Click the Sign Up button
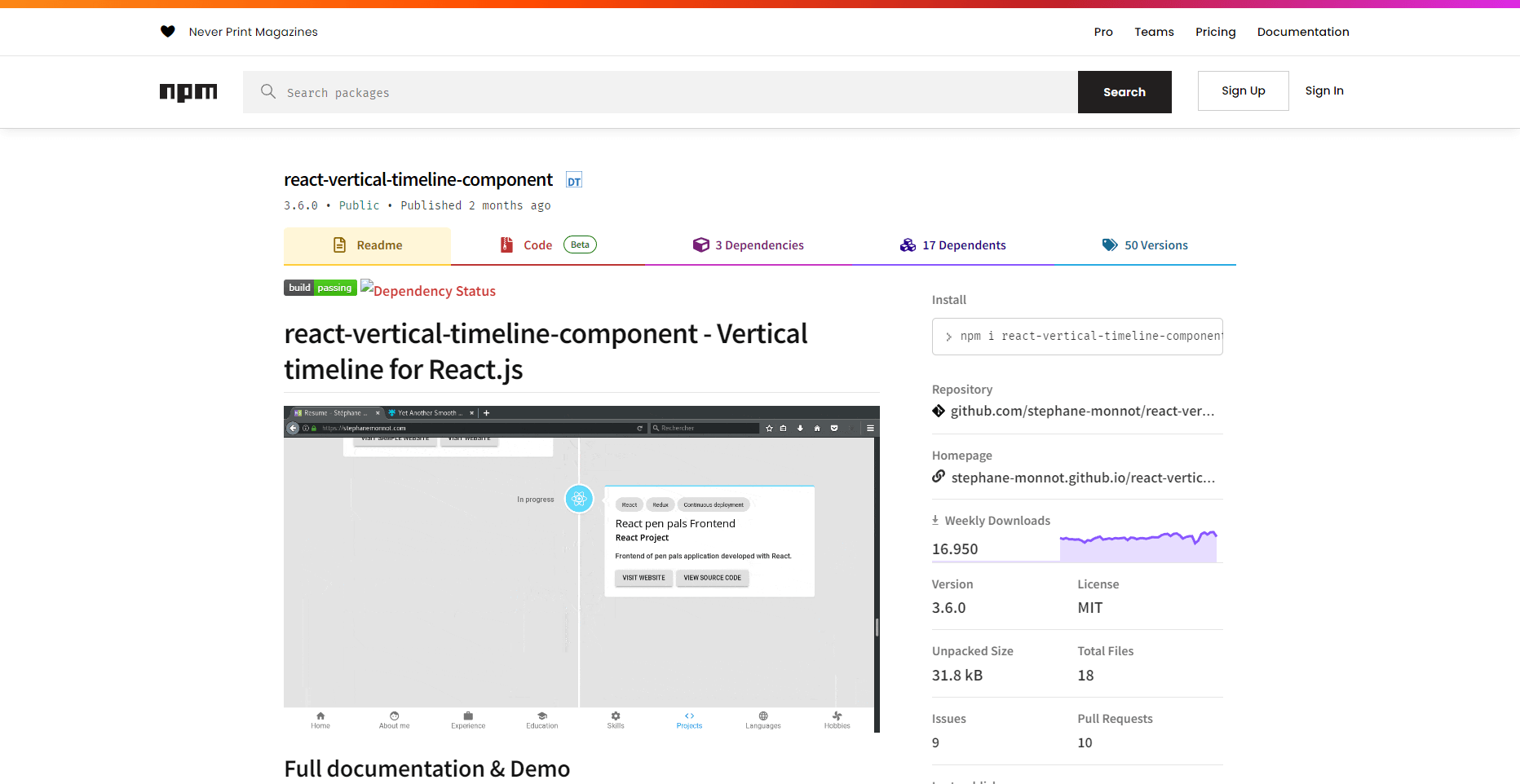This screenshot has width=1520, height=784. 1244,90
